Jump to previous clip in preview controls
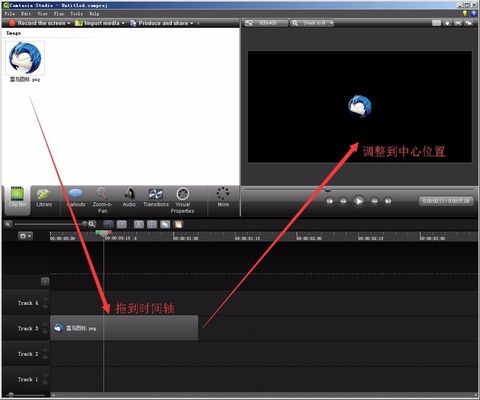The width and height of the screenshot is (480, 400). coord(330,201)
